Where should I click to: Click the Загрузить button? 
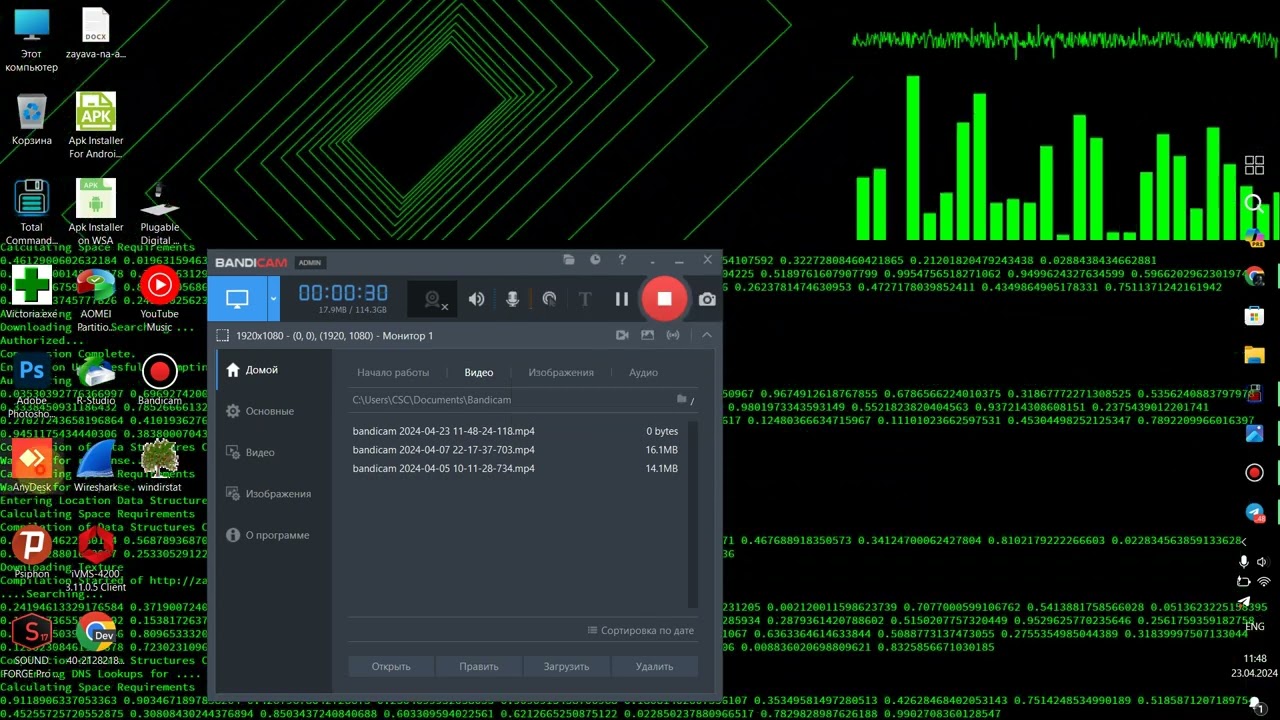pos(566,666)
